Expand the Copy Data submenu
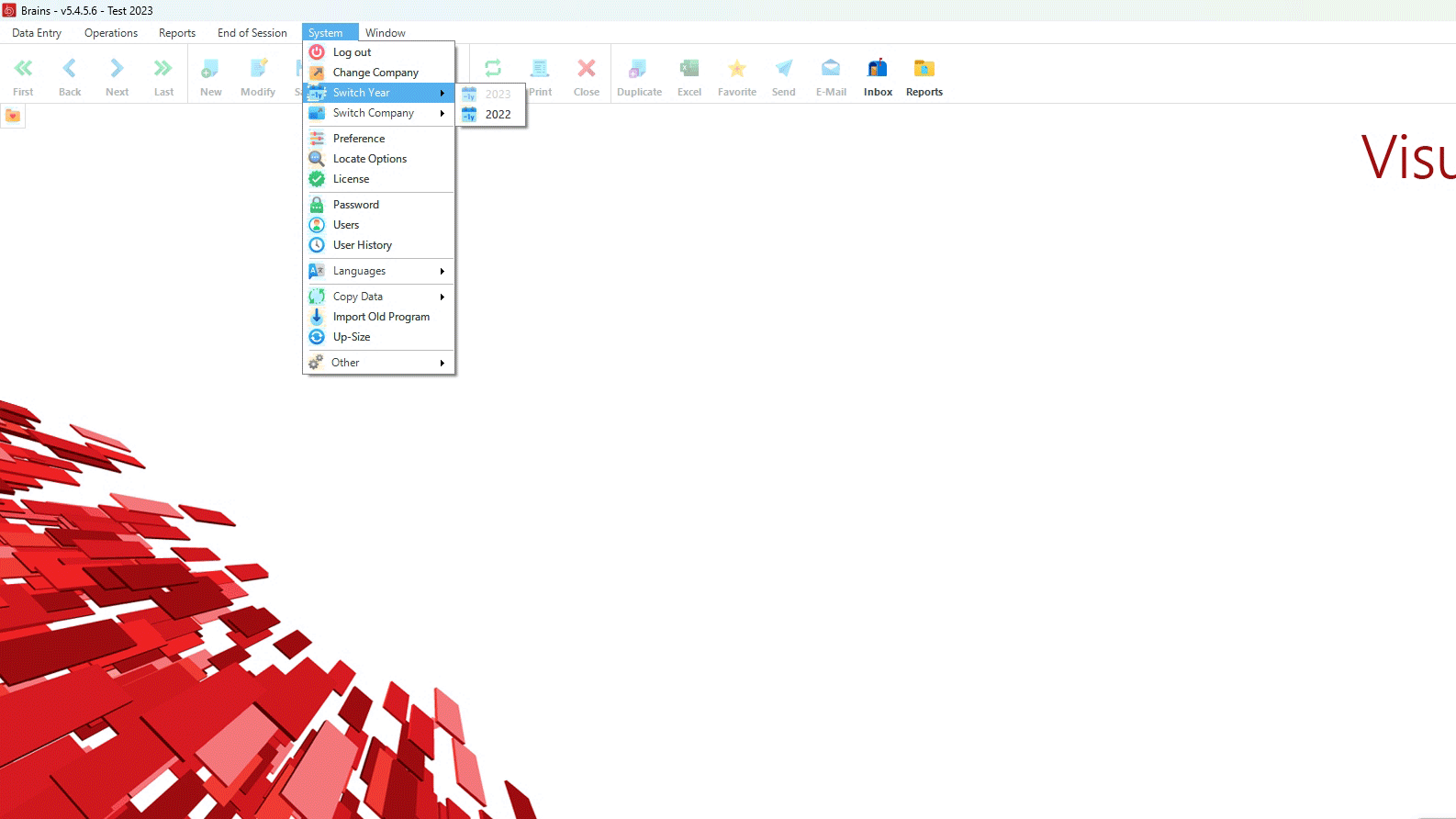Viewport: 1456px width, 819px height. tap(379, 297)
